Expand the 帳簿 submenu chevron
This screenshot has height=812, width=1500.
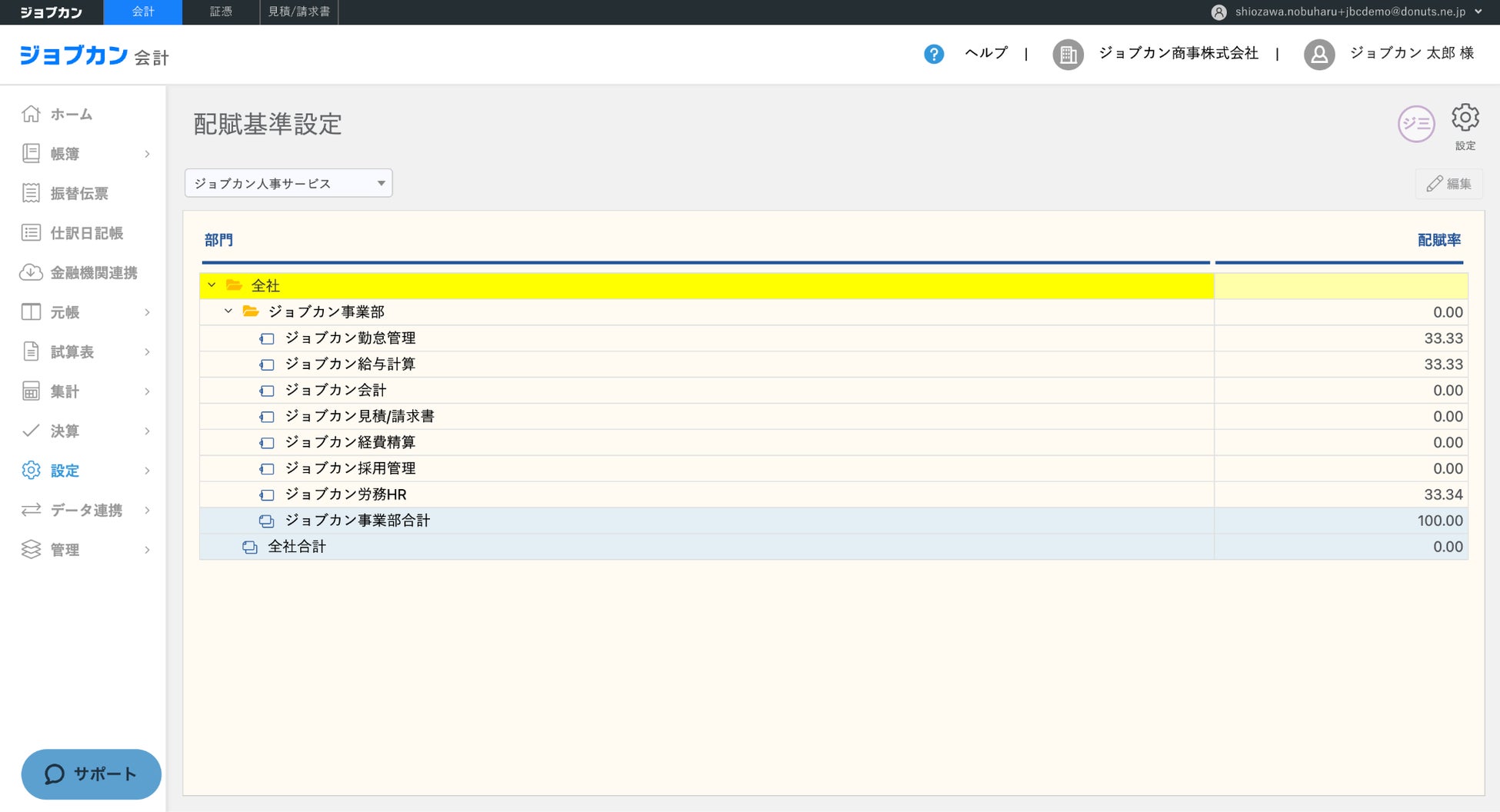pyautogui.click(x=147, y=154)
